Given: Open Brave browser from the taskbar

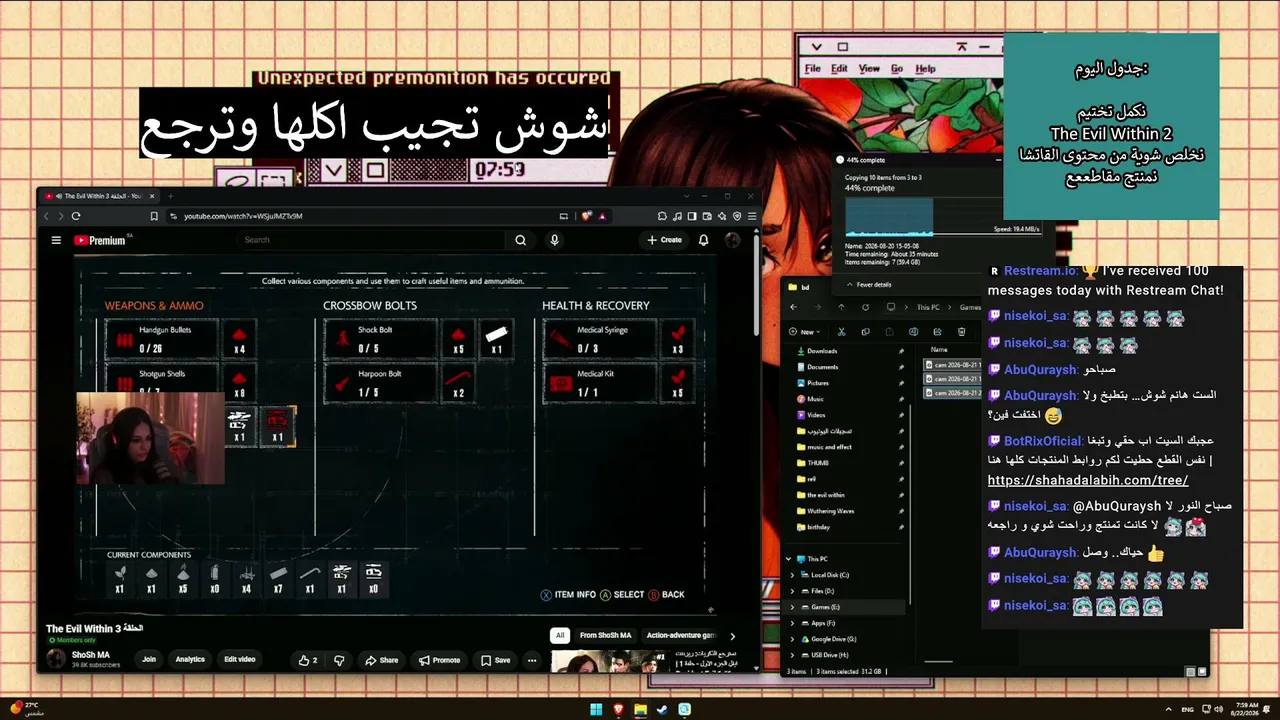Looking at the screenshot, I should coord(618,710).
